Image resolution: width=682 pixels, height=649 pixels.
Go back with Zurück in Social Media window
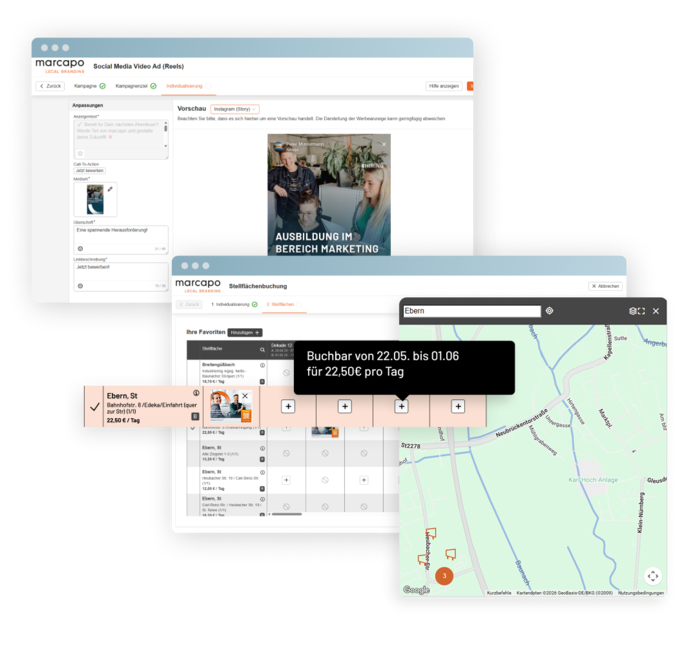tap(50, 86)
